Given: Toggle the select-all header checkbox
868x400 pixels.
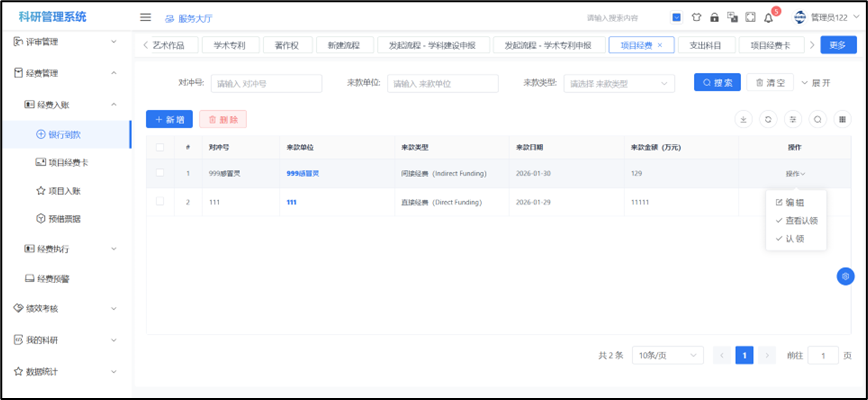Looking at the screenshot, I should click(160, 147).
